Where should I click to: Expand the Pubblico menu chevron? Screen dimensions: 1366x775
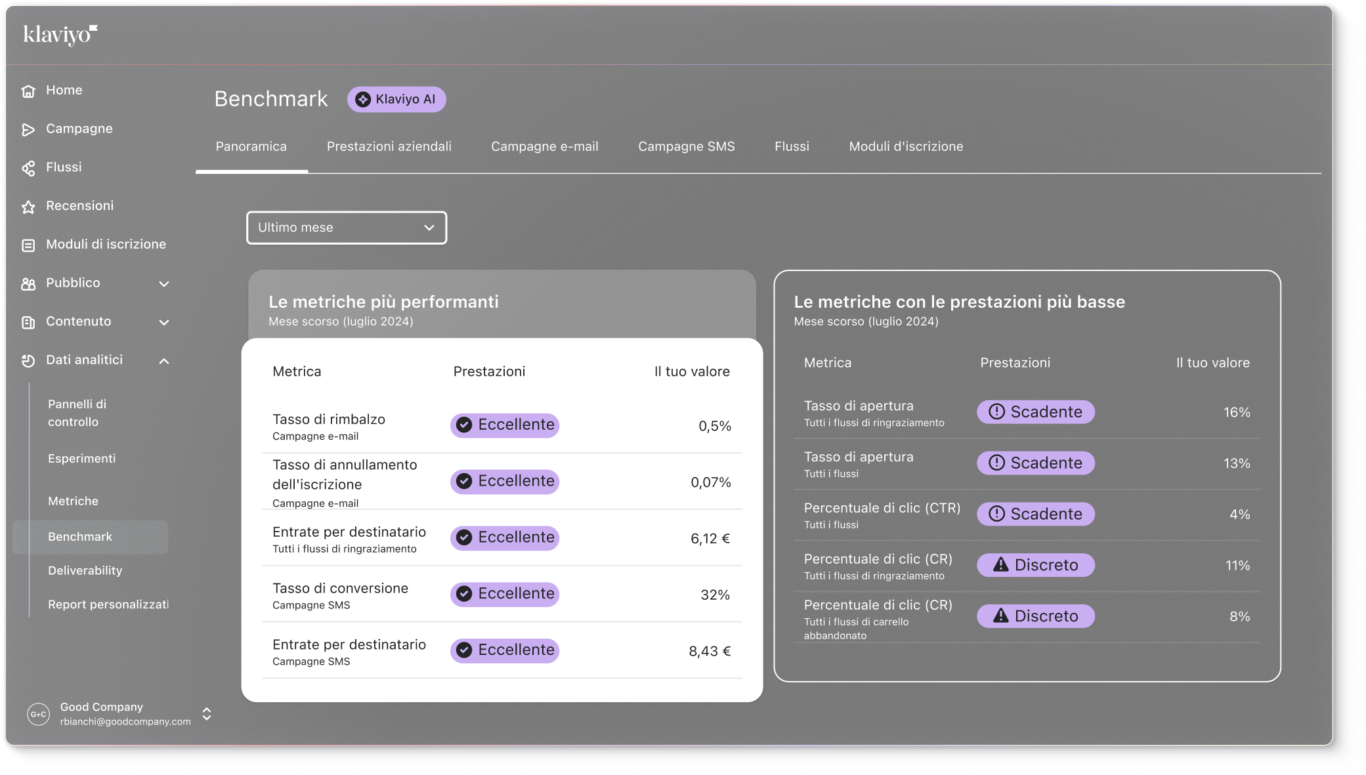164,284
